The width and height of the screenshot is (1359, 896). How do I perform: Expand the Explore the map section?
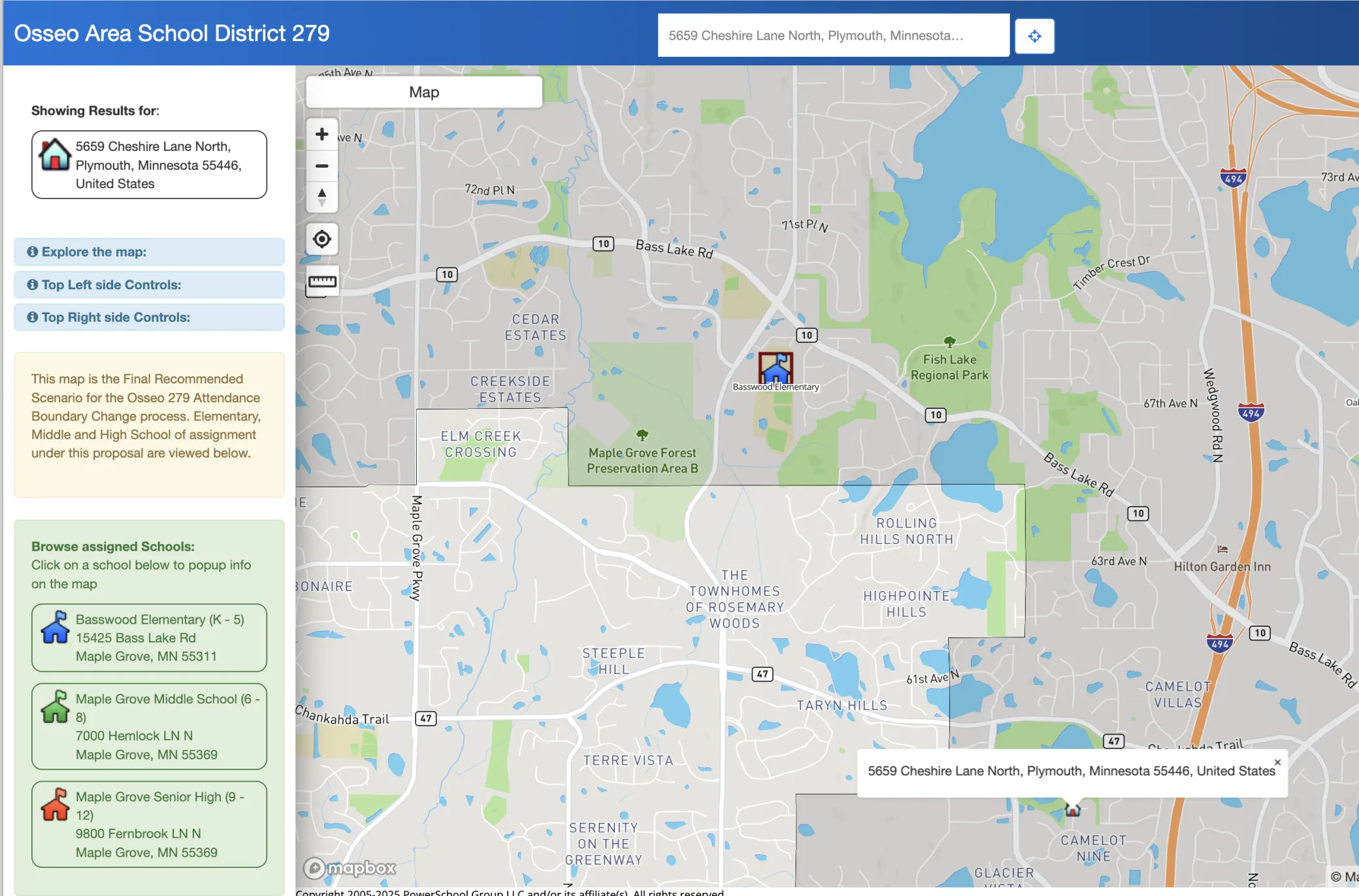(x=149, y=252)
